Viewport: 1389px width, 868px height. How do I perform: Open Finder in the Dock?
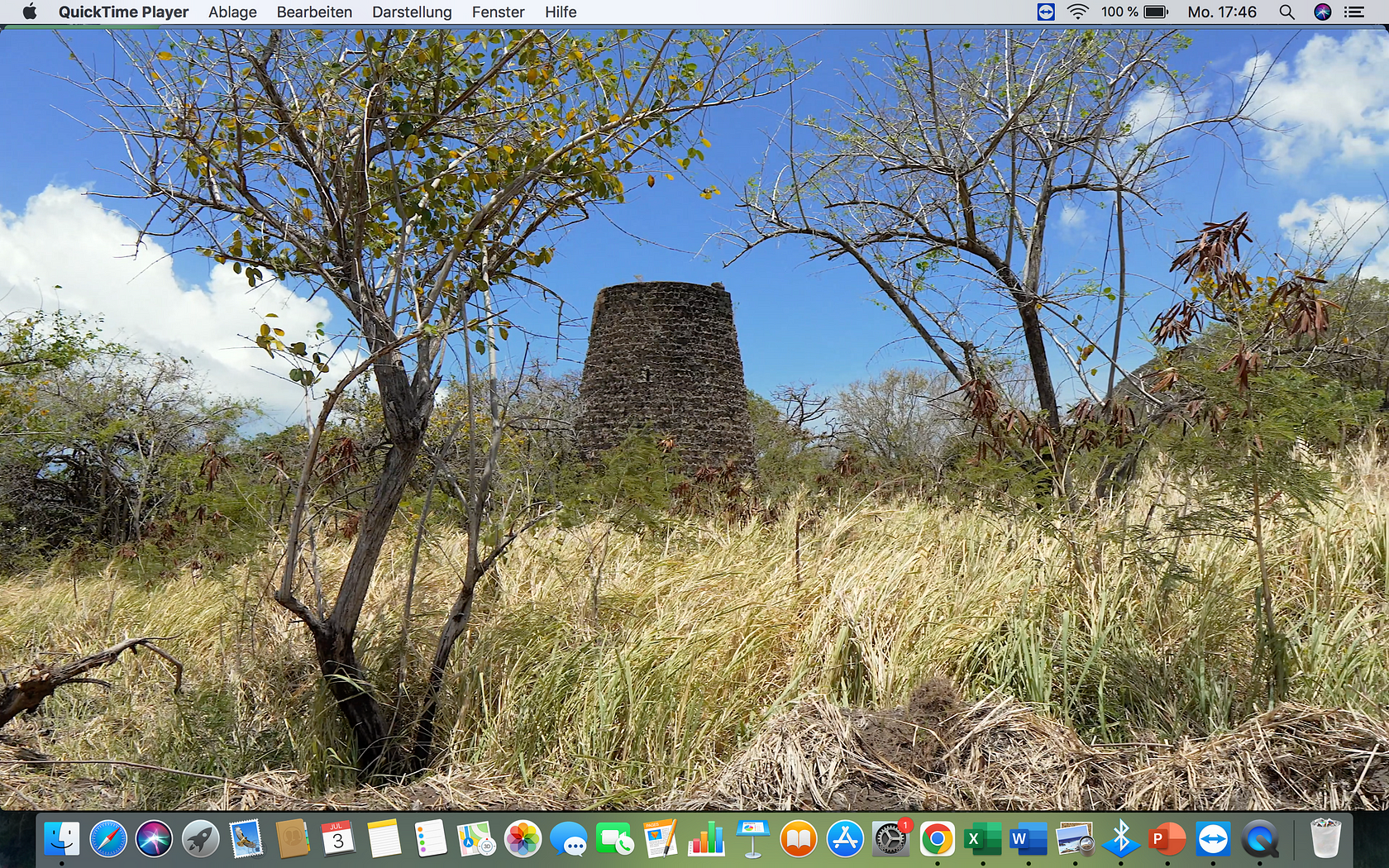[x=62, y=840]
